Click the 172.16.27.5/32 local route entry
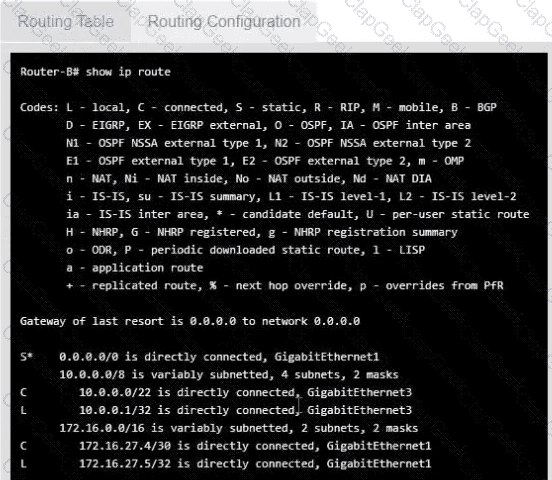The height and width of the screenshot is (480, 552). click(x=226, y=463)
